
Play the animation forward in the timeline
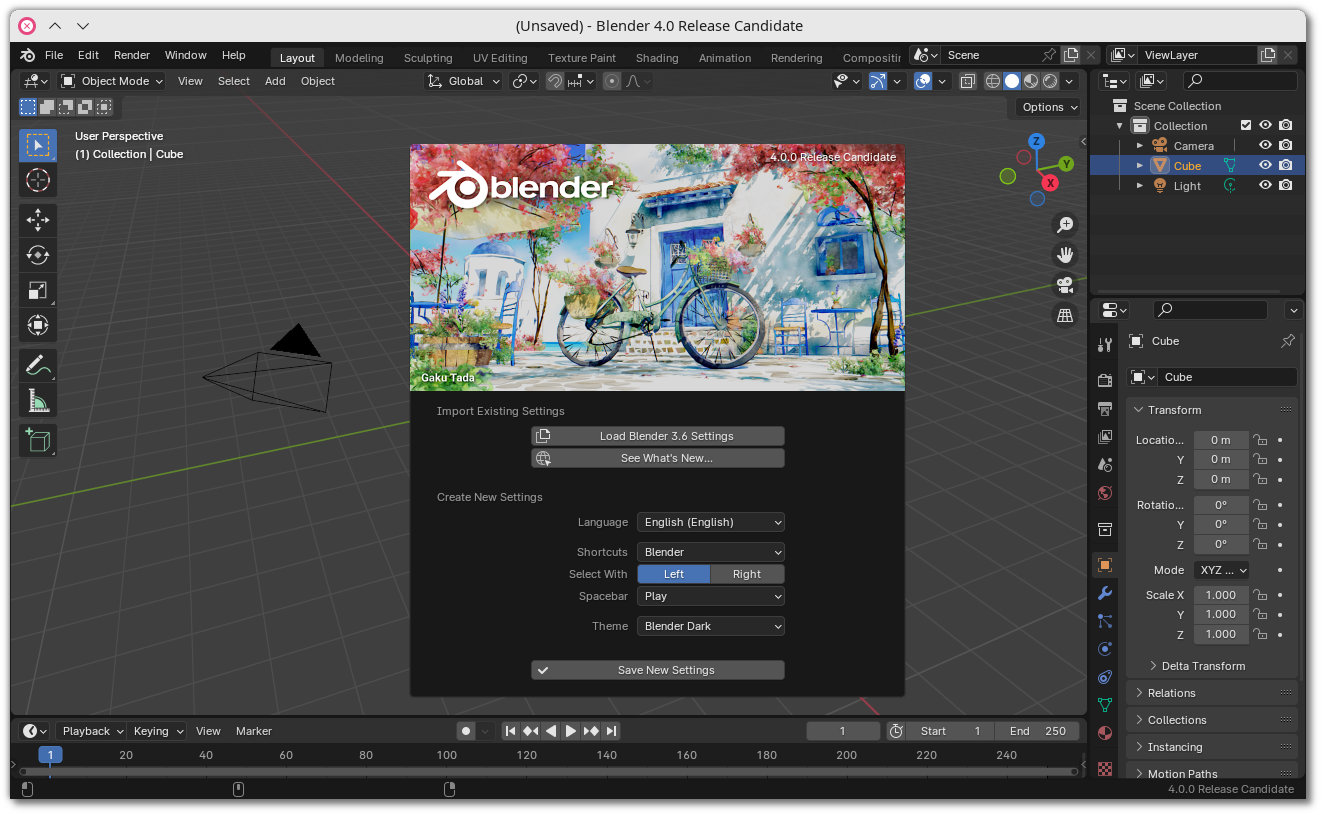coord(571,731)
